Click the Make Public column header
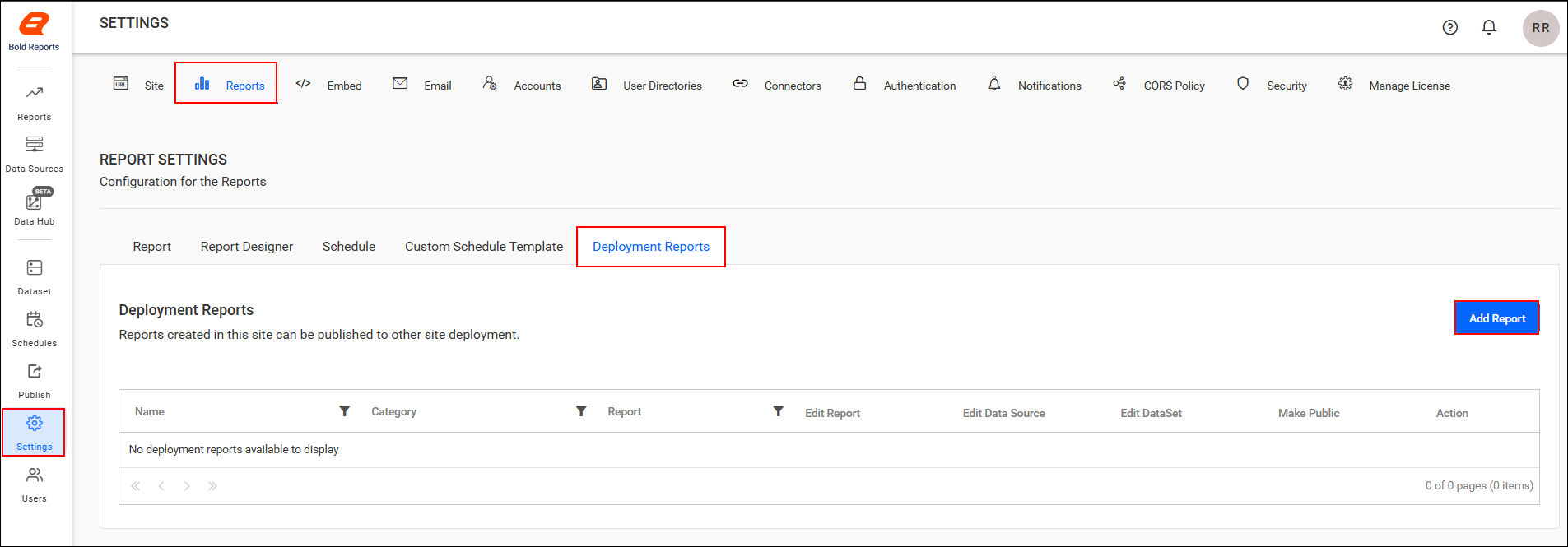The image size is (1568, 547). [1309, 413]
